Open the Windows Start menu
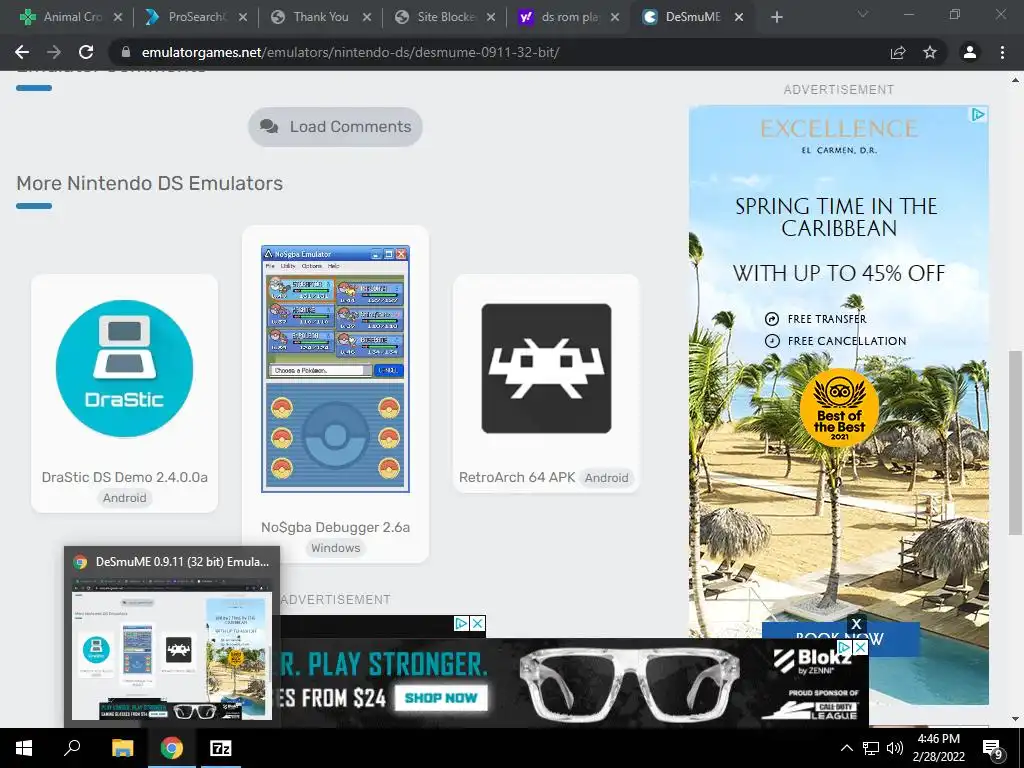This screenshot has height=768, width=1024. (x=24, y=748)
